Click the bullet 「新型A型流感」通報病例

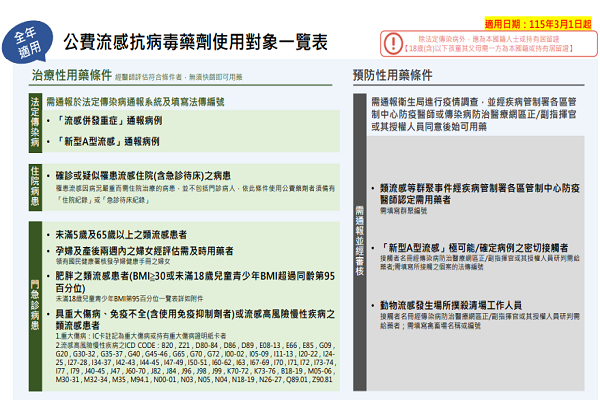107,141
